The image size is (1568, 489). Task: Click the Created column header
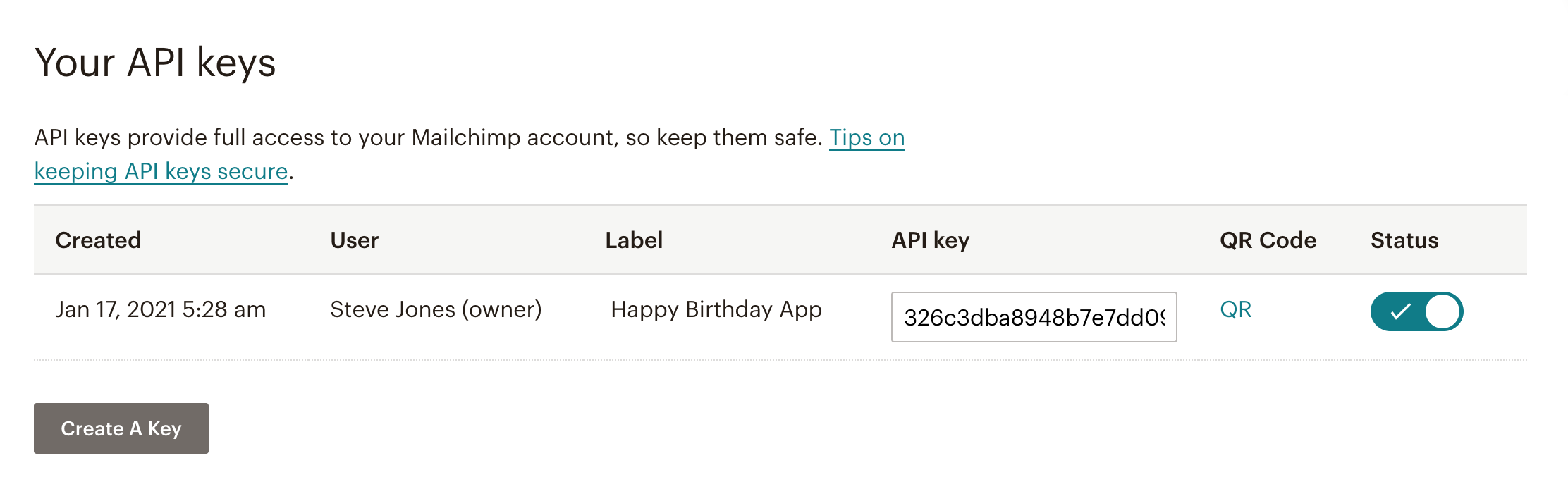98,240
